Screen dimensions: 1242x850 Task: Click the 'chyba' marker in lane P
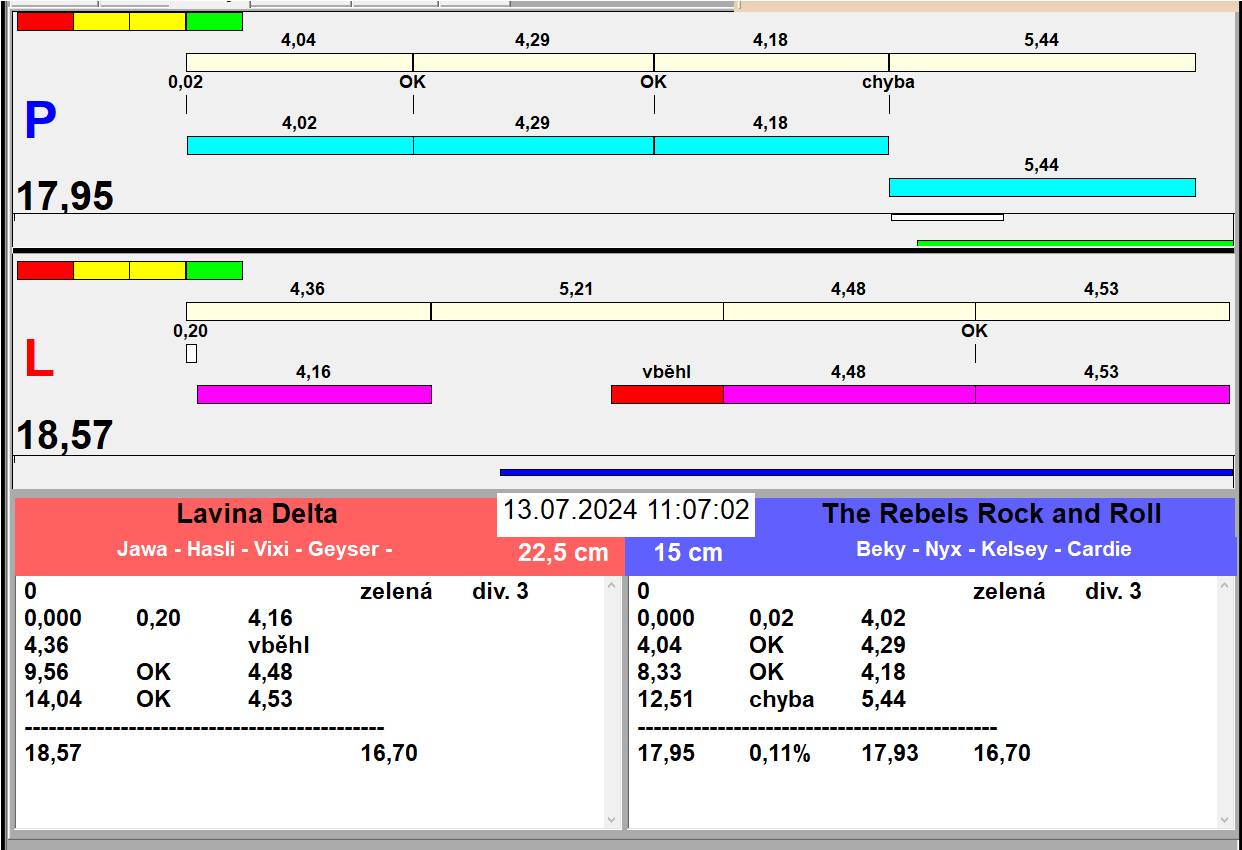888,82
